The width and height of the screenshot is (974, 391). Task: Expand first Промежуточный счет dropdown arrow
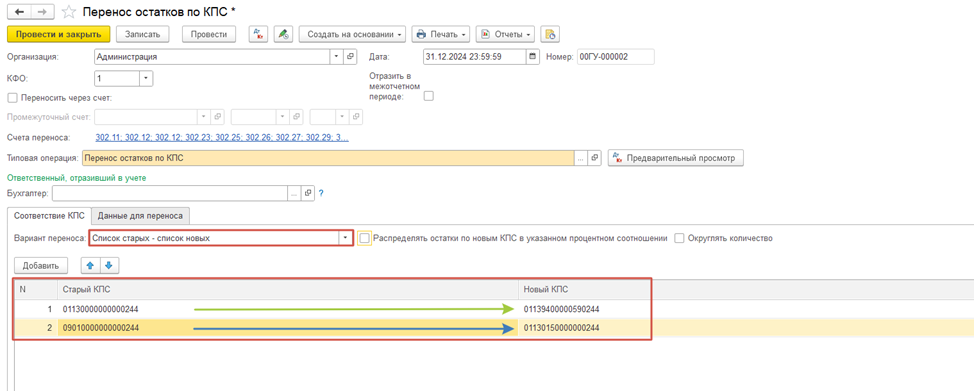tap(204, 116)
